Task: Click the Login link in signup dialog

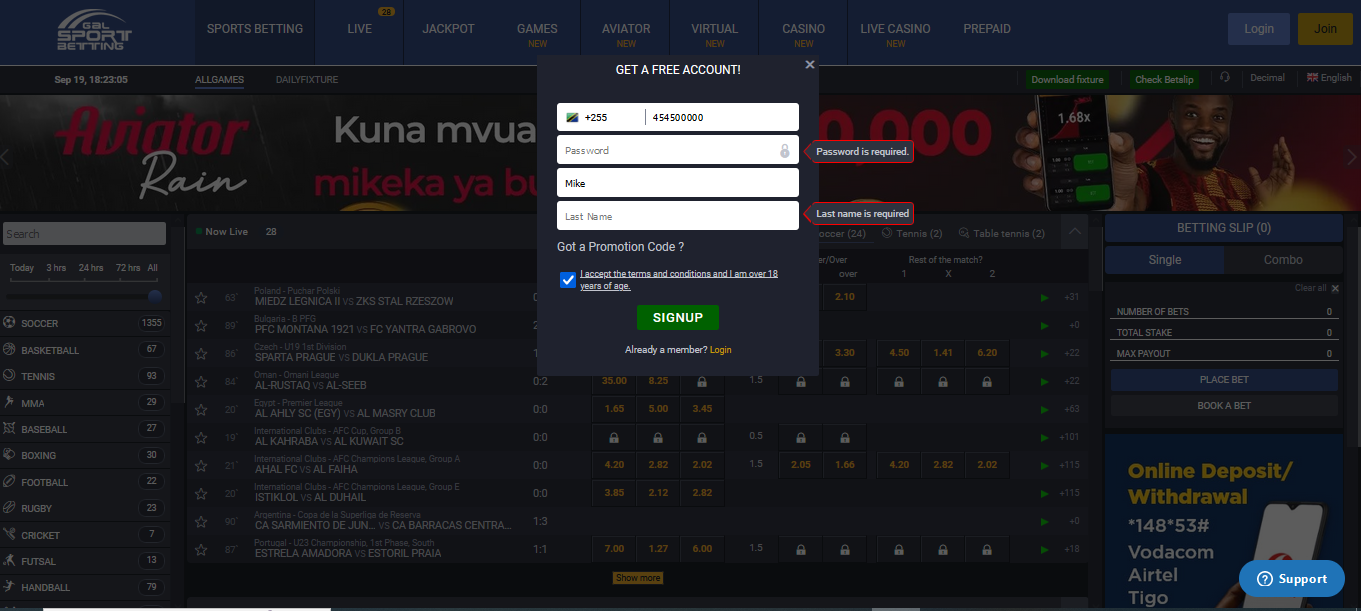Action: pyautogui.click(x=721, y=350)
